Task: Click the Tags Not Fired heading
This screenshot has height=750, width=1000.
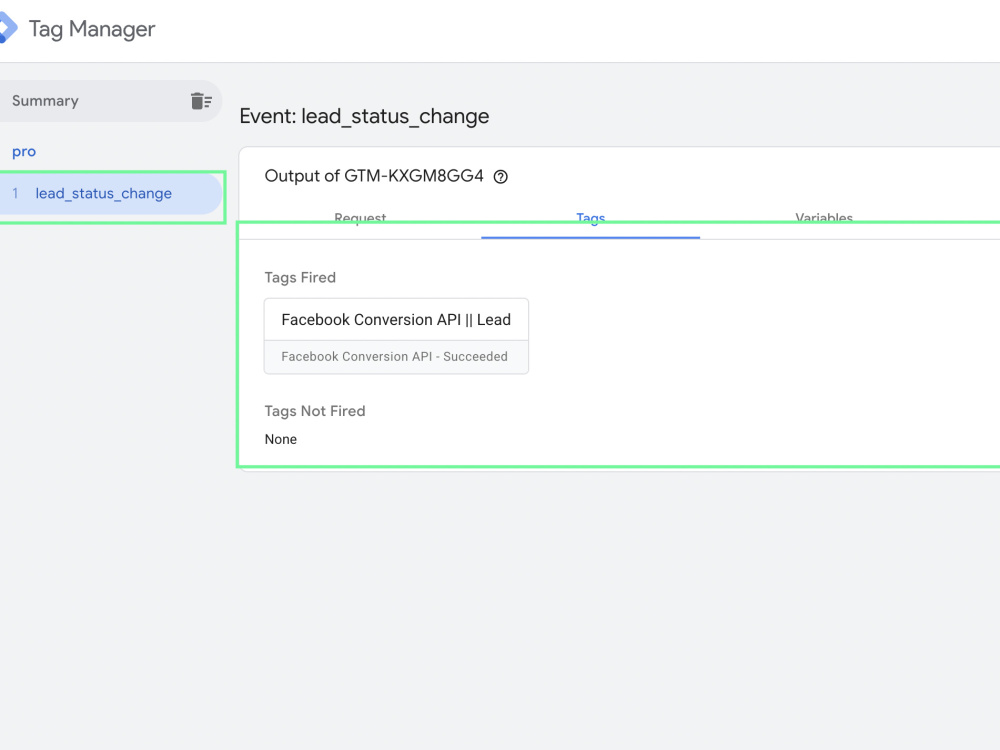Action: pos(315,411)
